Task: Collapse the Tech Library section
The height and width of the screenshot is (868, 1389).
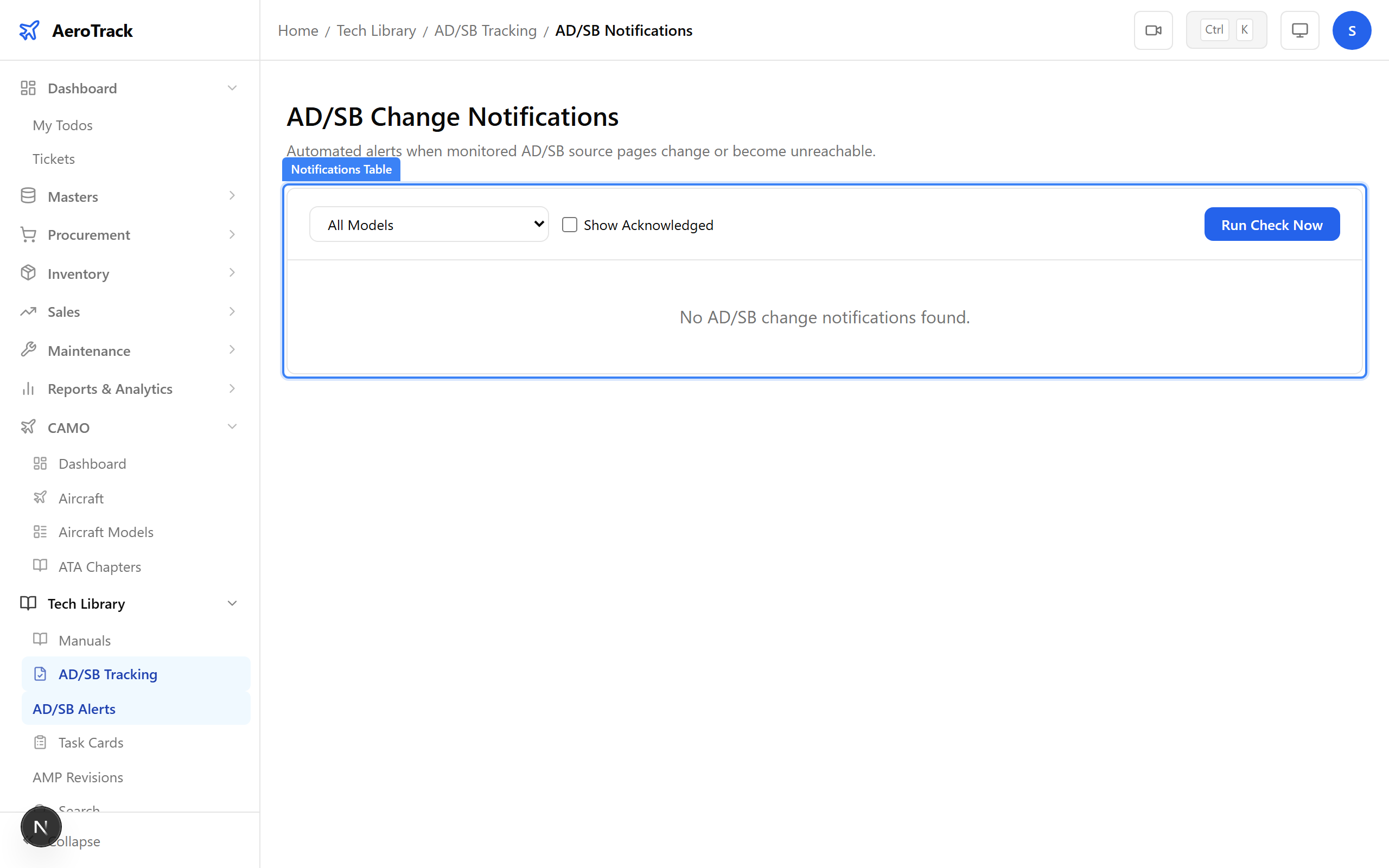Action: (x=232, y=603)
